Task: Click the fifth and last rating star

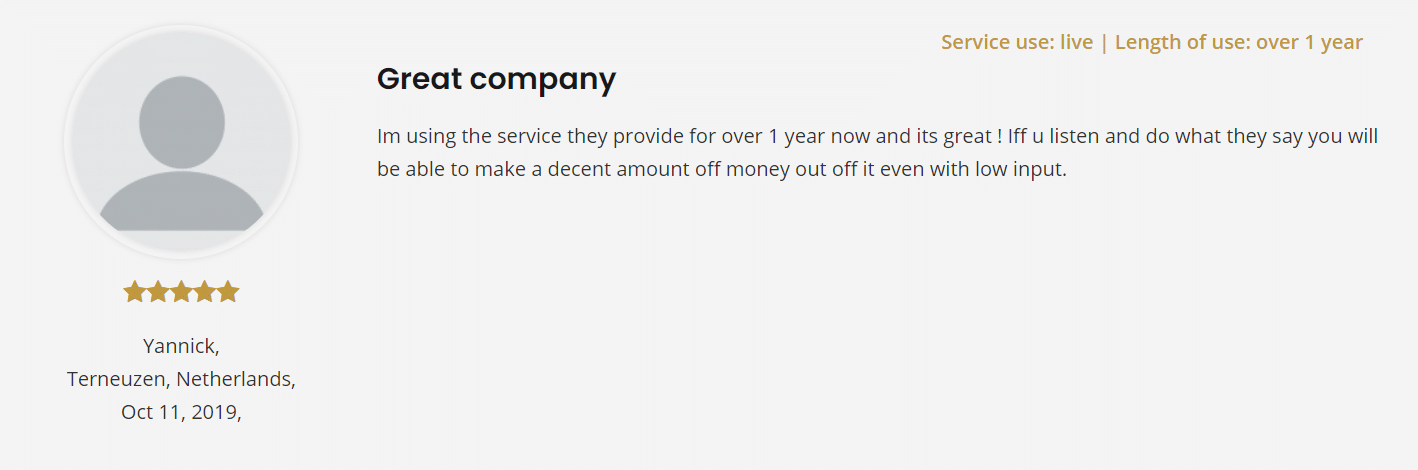Action: coord(228,292)
